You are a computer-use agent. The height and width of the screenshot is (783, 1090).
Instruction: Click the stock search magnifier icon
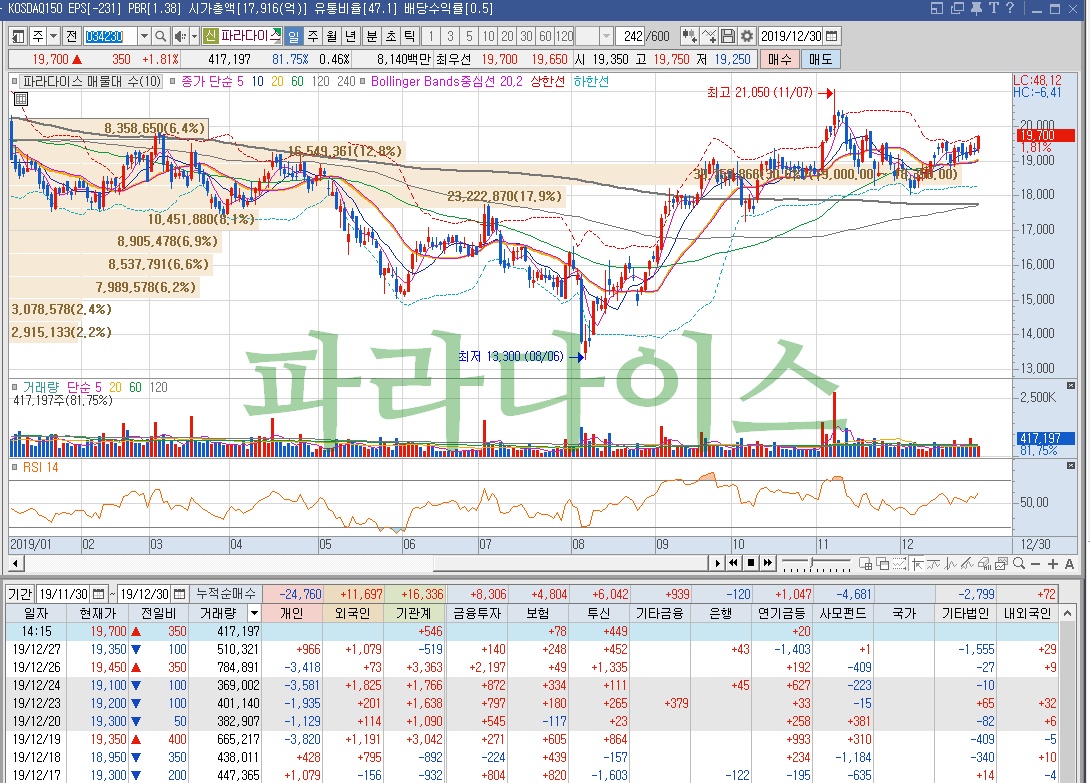tap(161, 36)
